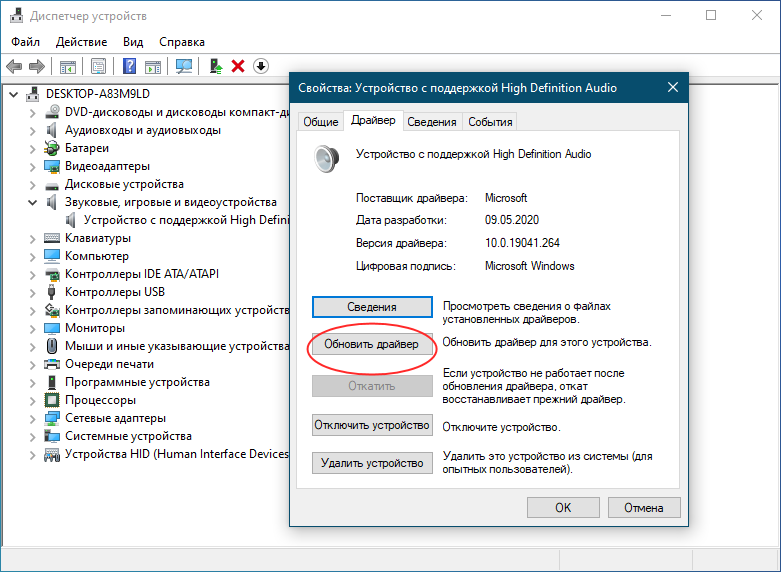The width and height of the screenshot is (781, 572).
Task: Click the Device Manager title bar app icon
Action: (16, 15)
